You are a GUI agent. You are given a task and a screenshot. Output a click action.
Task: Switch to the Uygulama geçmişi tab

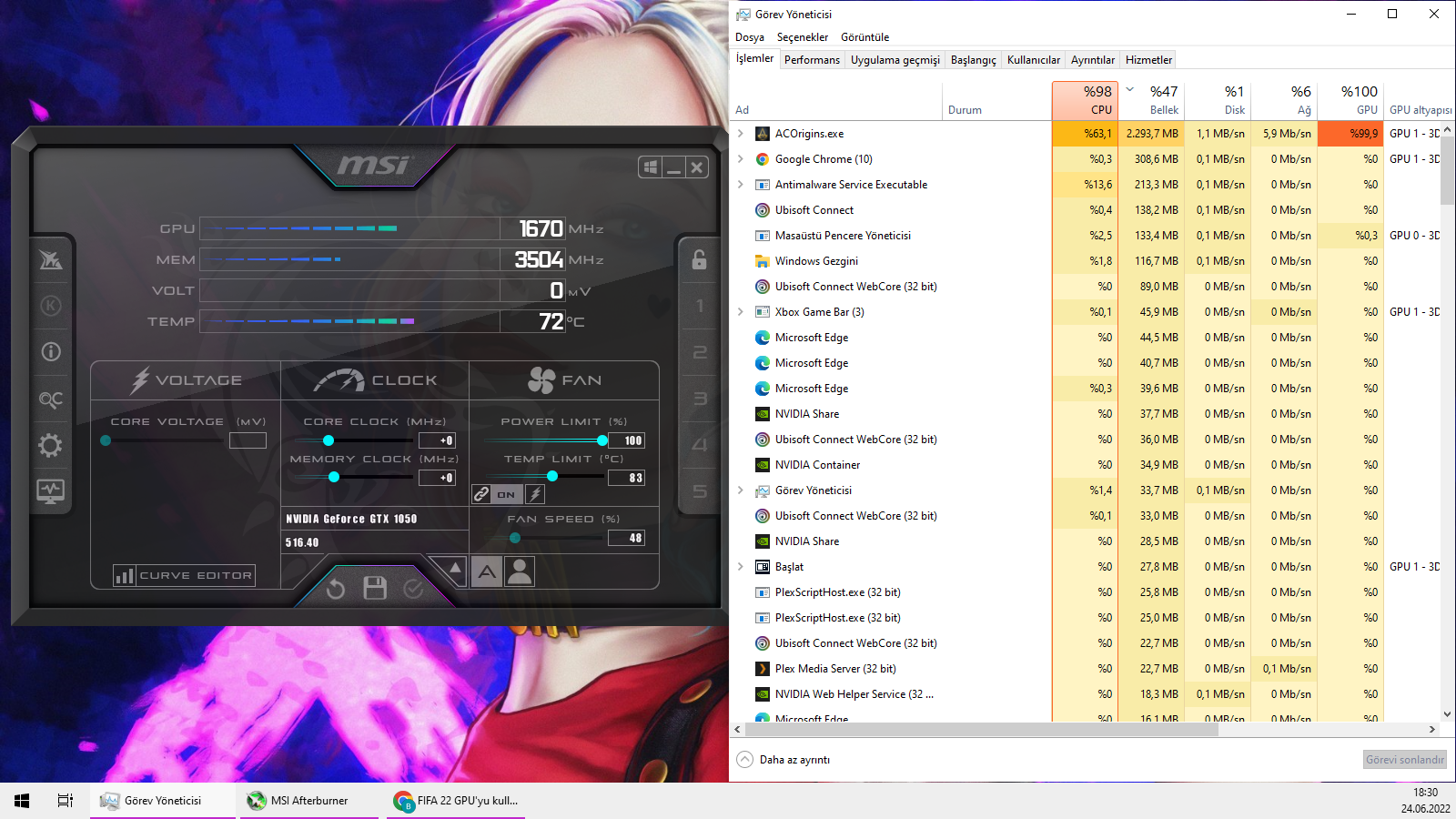tap(895, 60)
